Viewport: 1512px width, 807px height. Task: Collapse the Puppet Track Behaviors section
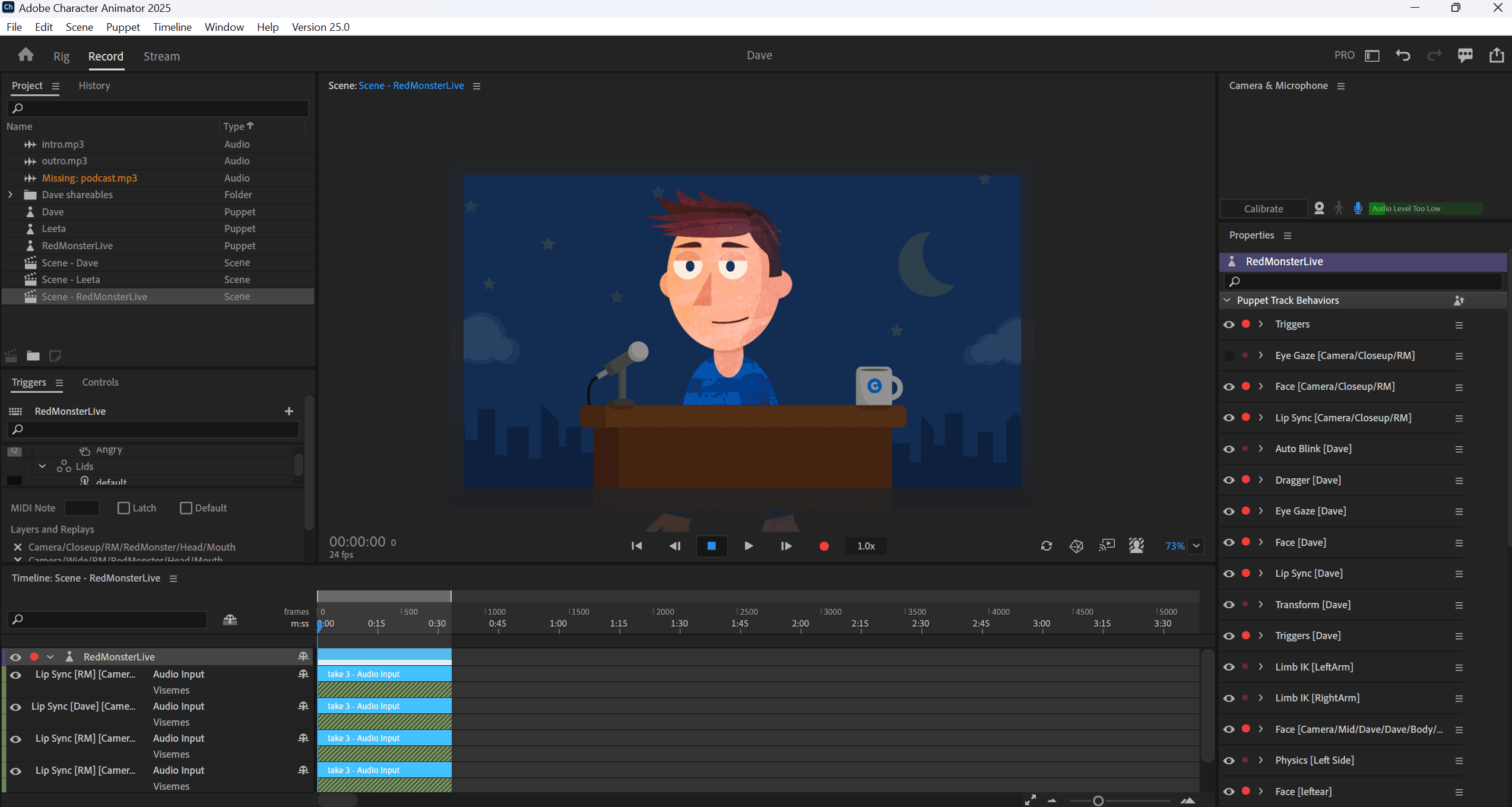pyautogui.click(x=1227, y=300)
